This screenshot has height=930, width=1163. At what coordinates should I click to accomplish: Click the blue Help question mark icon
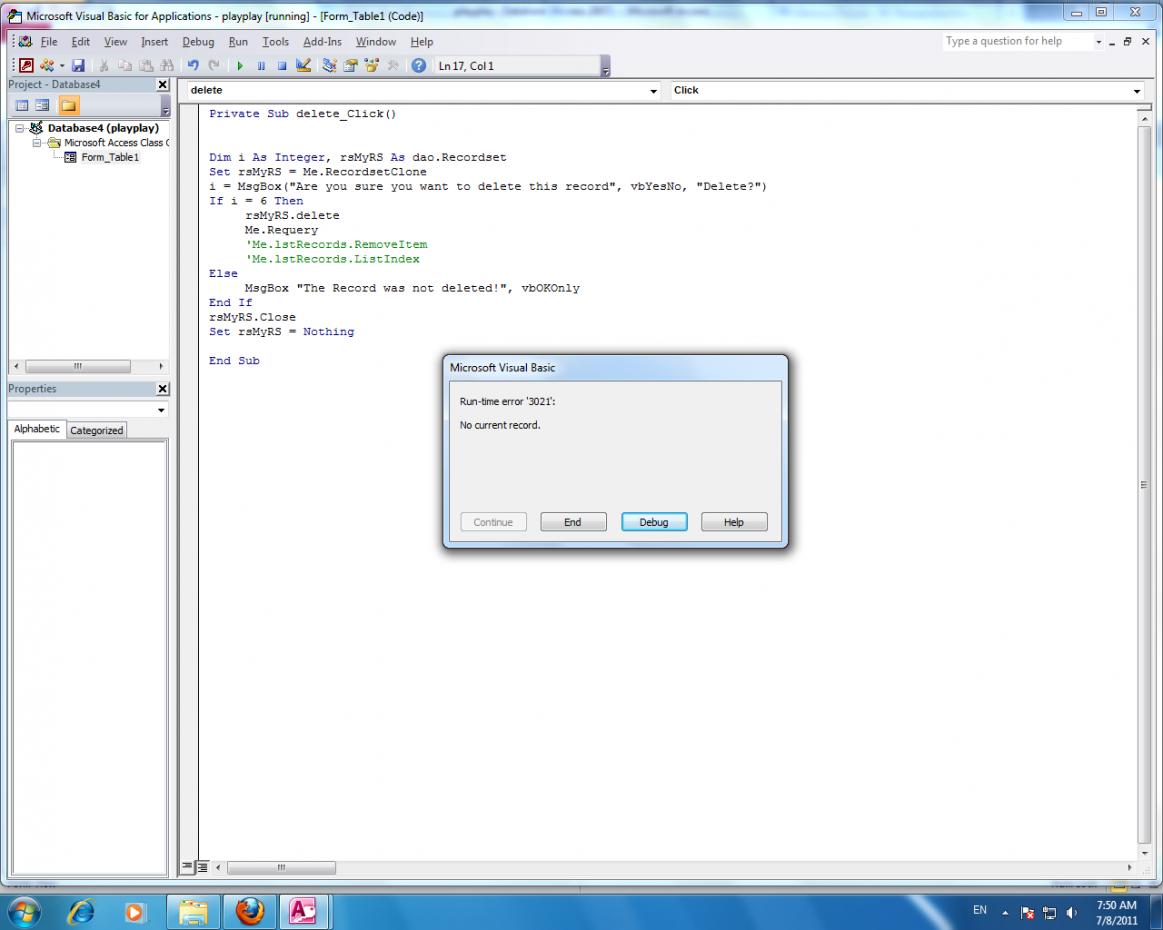click(418, 66)
